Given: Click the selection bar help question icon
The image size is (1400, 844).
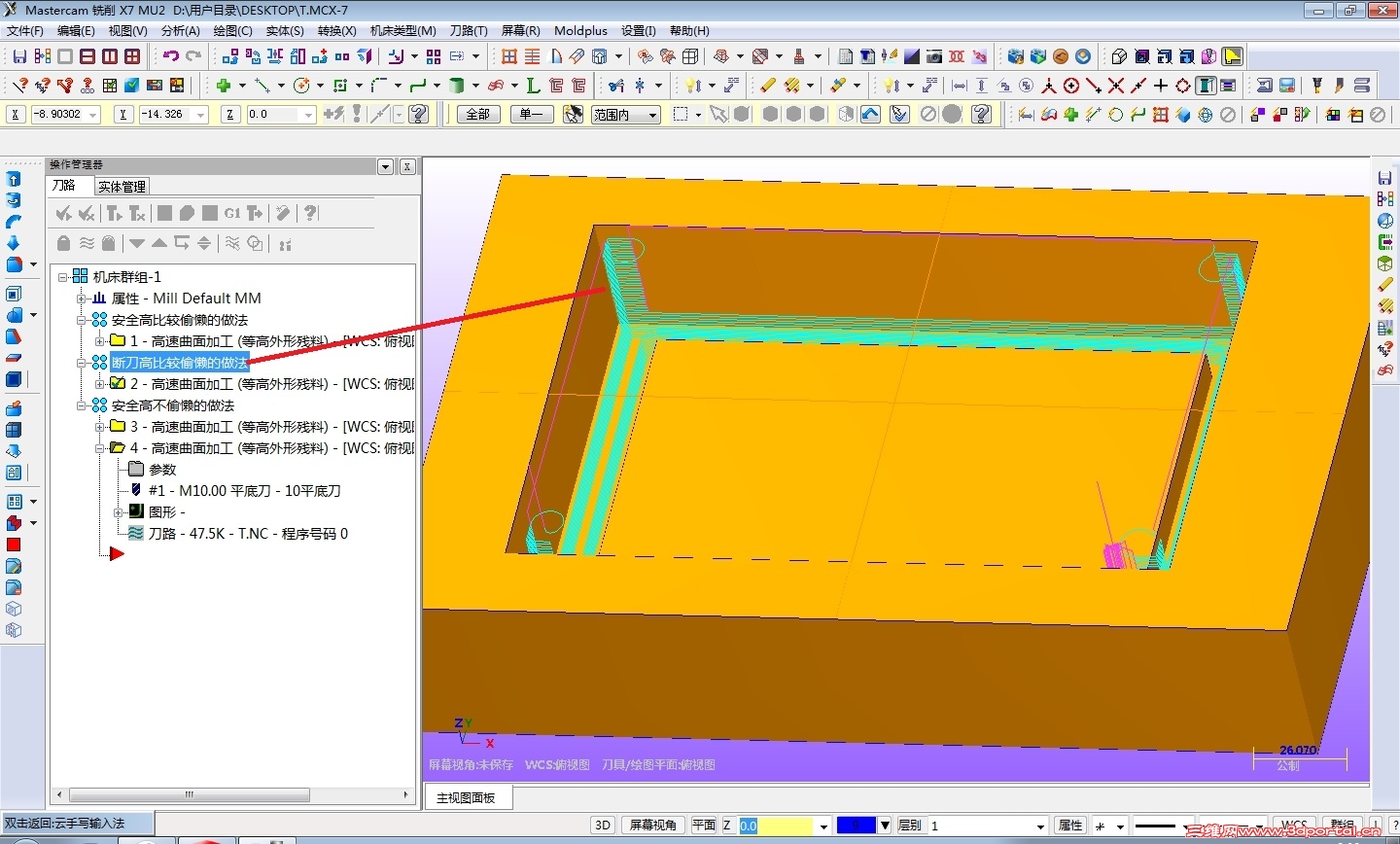Looking at the screenshot, I should [x=982, y=115].
